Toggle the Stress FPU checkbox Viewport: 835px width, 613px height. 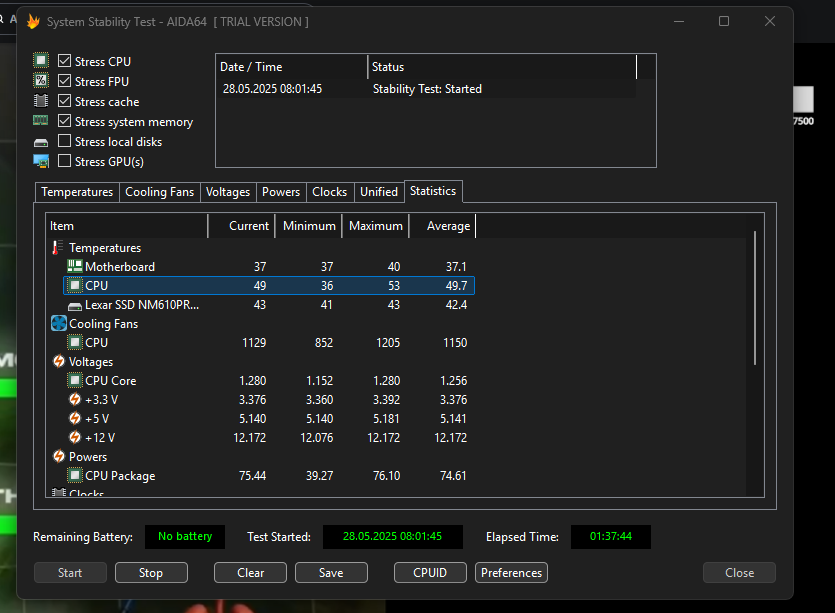point(64,81)
